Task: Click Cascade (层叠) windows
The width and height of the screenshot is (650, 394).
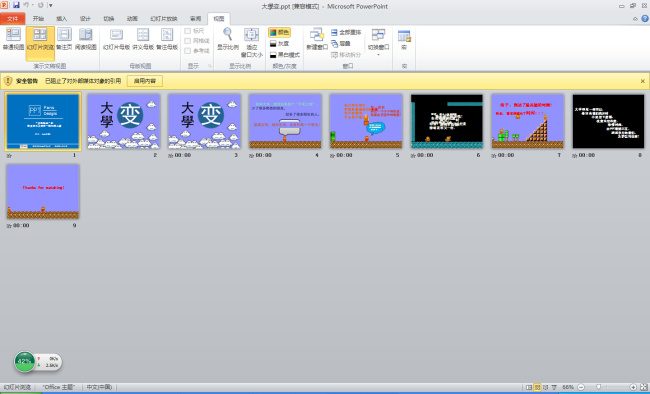Action: [341, 44]
